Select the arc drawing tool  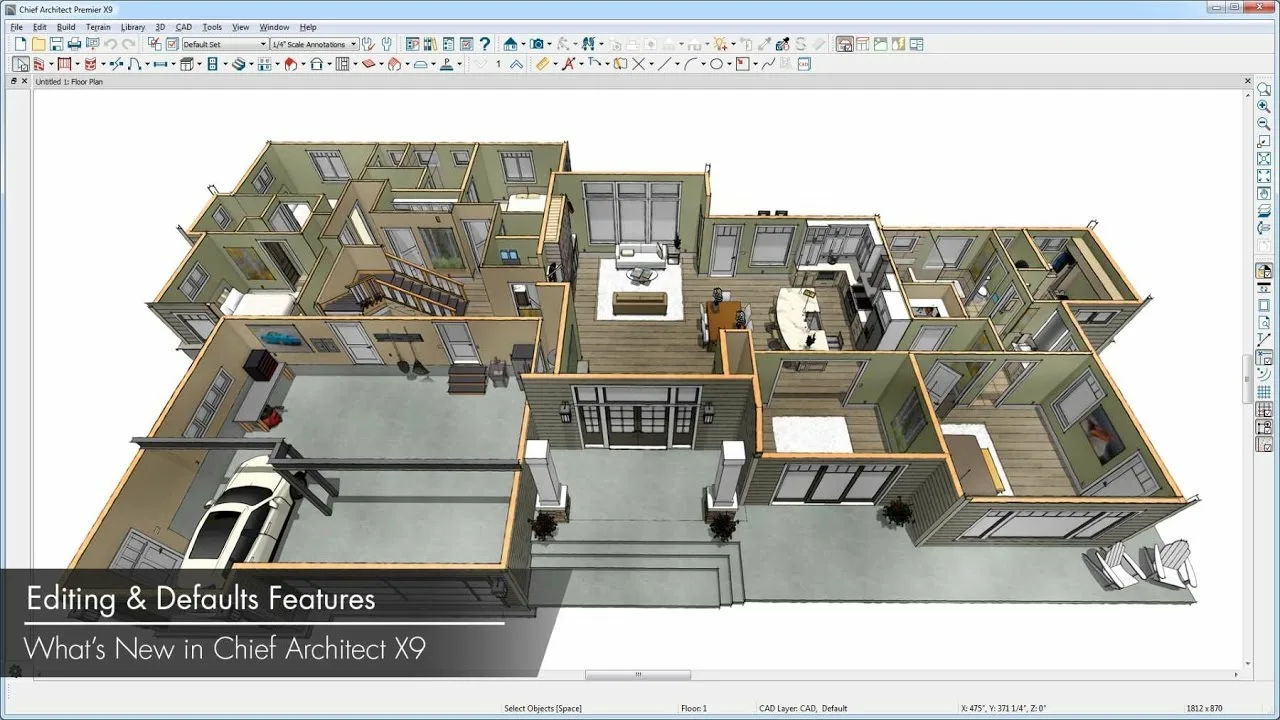point(690,64)
